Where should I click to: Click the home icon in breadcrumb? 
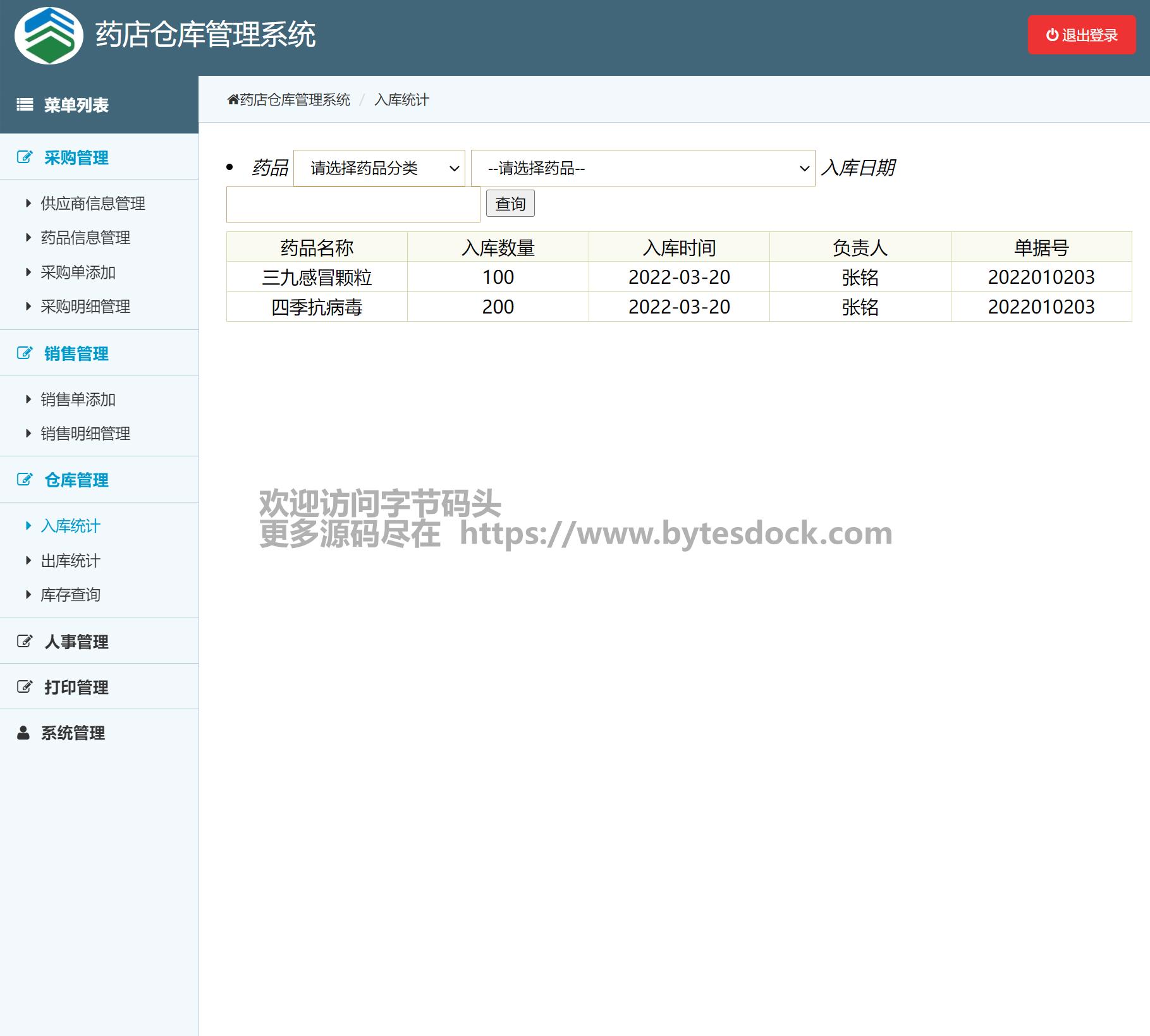click(233, 100)
